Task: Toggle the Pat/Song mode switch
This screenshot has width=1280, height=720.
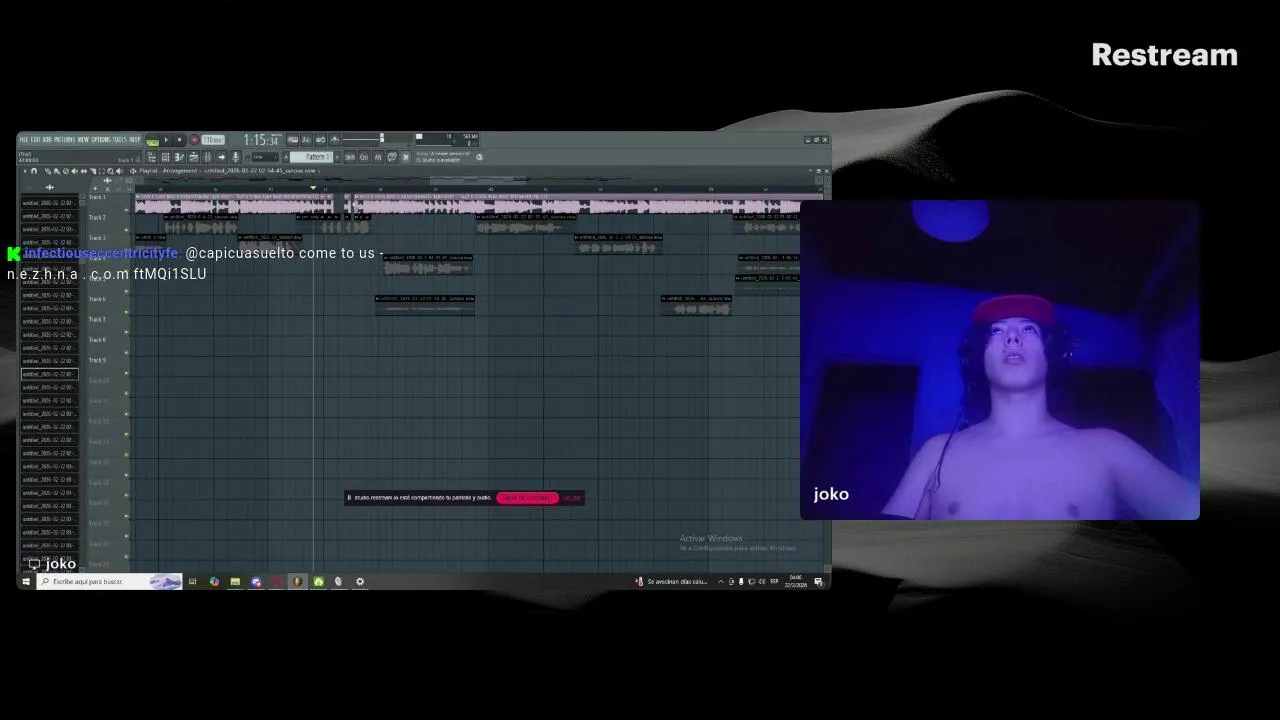Action: [152, 141]
